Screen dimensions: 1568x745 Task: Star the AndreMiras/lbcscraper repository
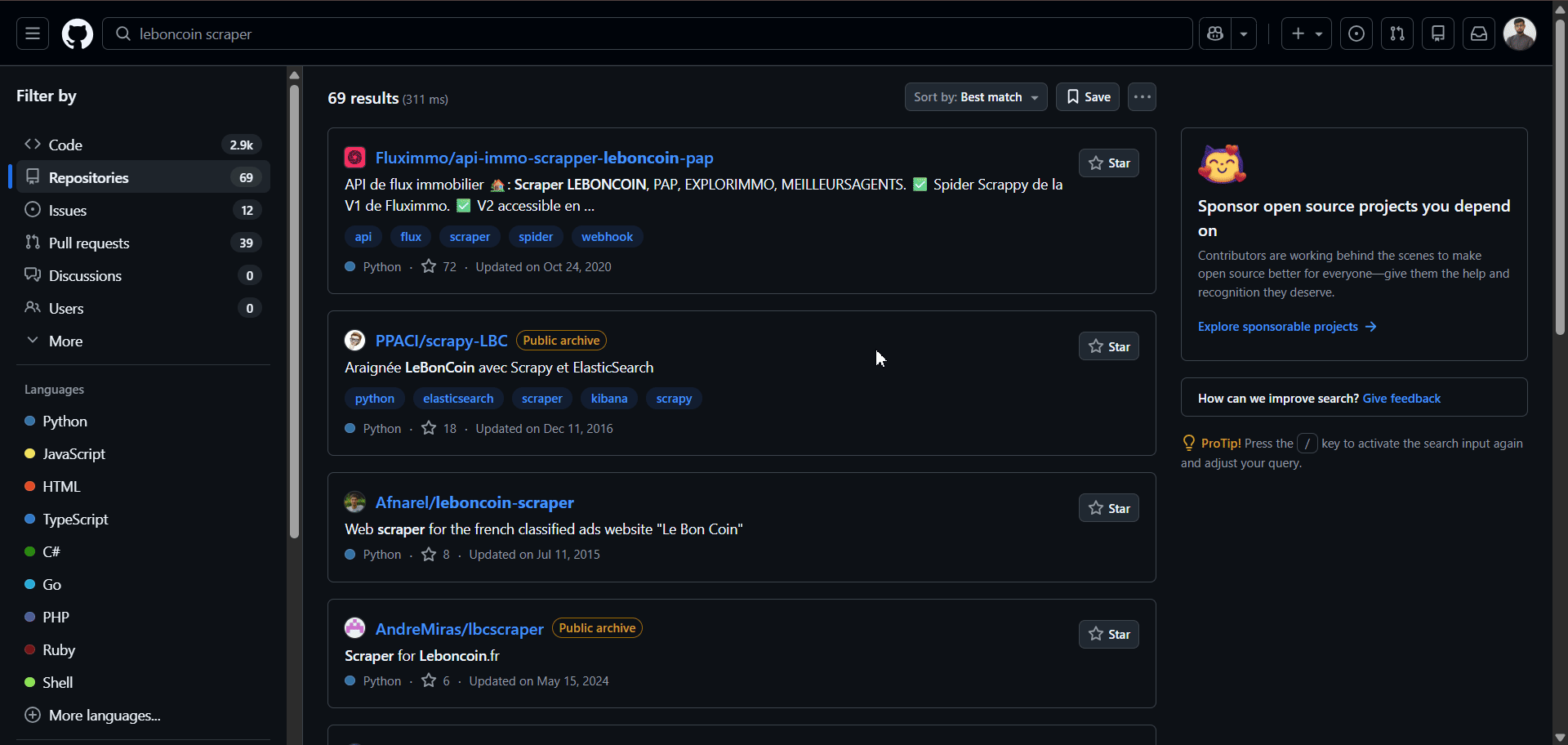1109,634
